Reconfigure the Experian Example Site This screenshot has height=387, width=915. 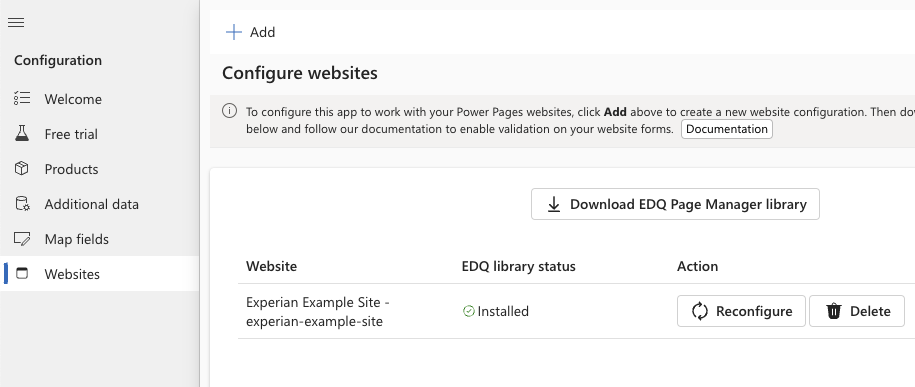[x=741, y=311]
